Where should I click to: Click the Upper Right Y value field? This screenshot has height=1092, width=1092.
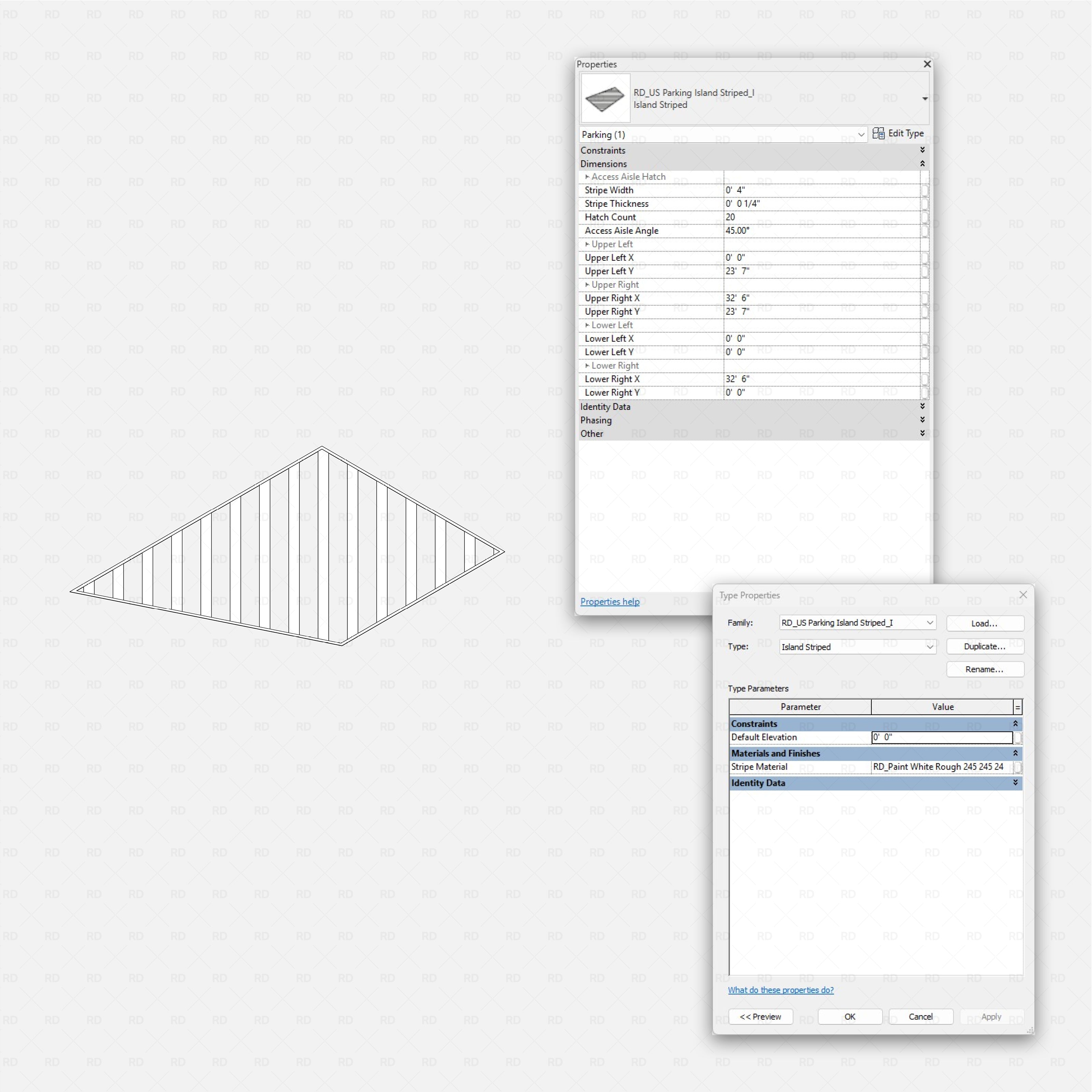822,312
